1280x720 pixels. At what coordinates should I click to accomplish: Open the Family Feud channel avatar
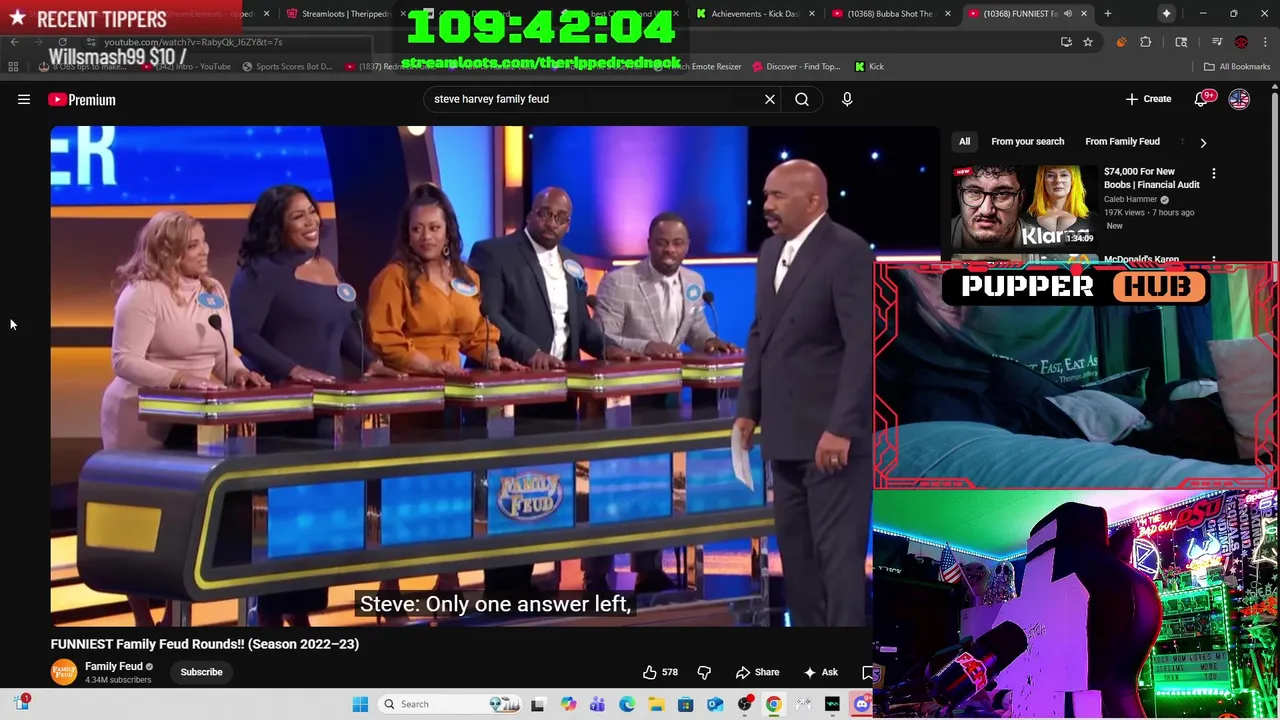pos(64,672)
